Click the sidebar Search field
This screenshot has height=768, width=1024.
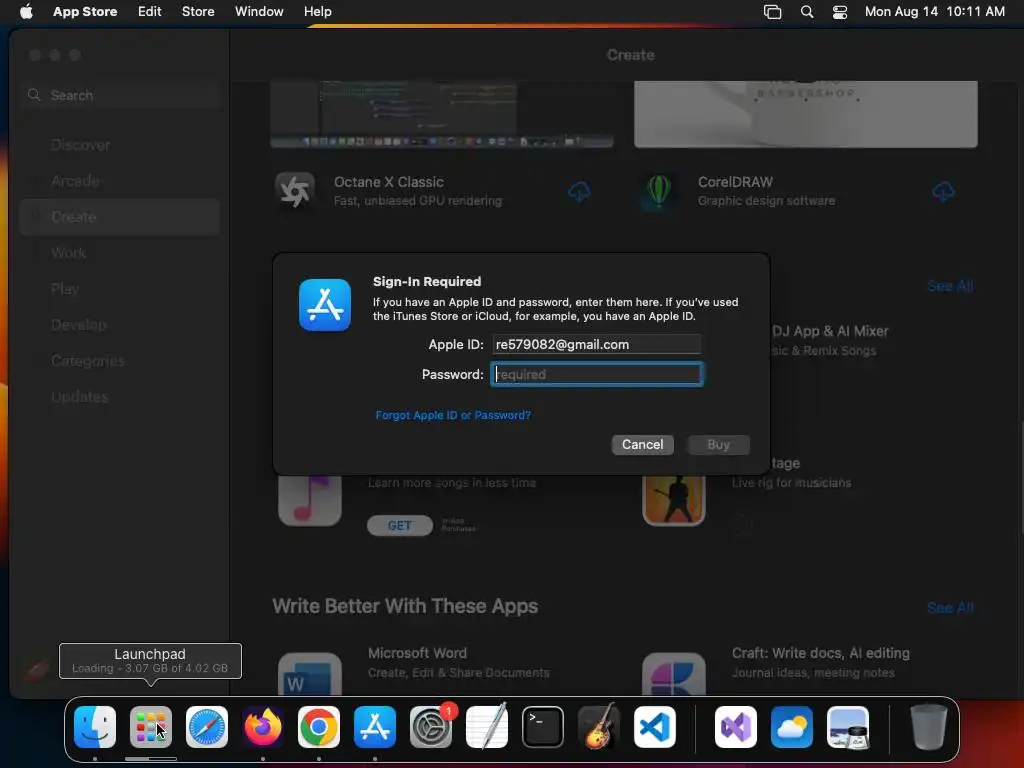tap(120, 95)
